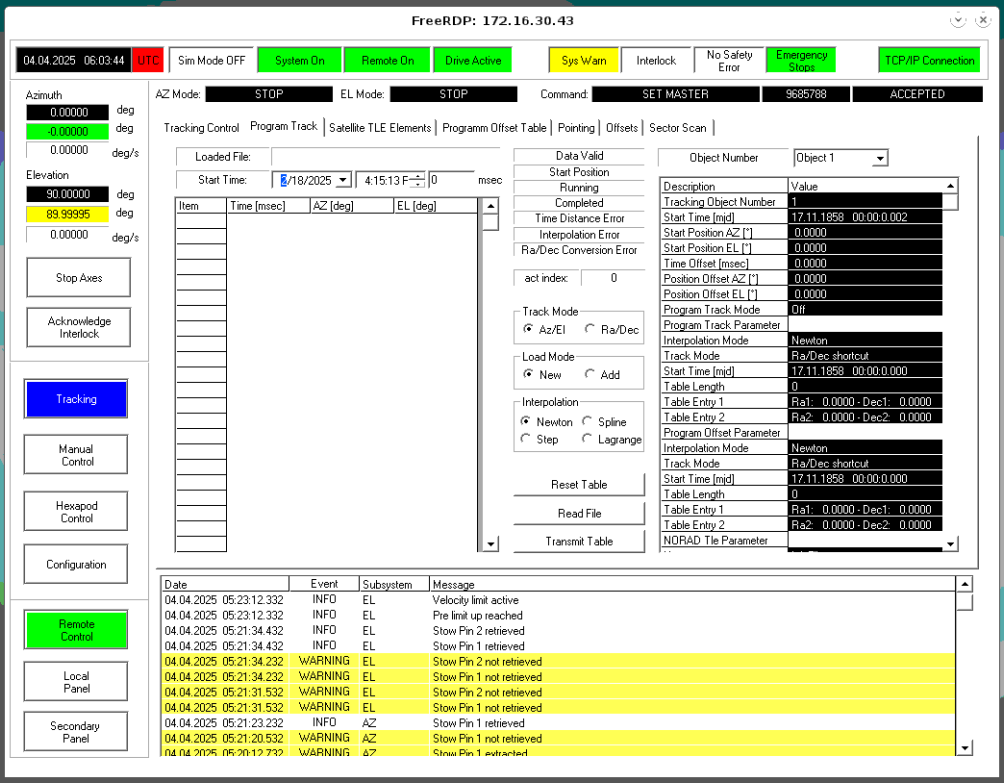Image resolution: width=1004 pixels, height=783 pixels.
Task: Open the Satellite TLE Elements tab
Action: 380,128
